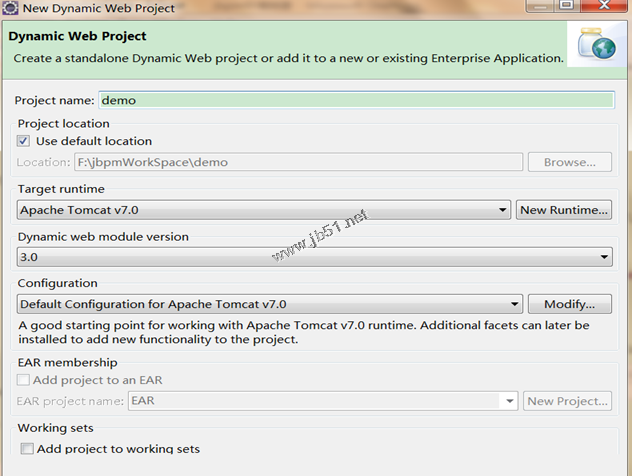Click the Working sets group label
Screen dimensions: 632x476
click(x=55, y=428)
